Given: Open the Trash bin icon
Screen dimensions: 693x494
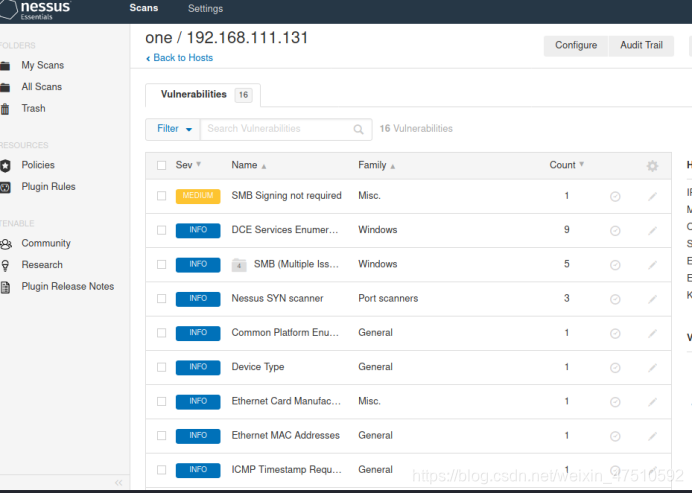Looking at the screenshot, I should pyautogui.click(x=5, y=109).
